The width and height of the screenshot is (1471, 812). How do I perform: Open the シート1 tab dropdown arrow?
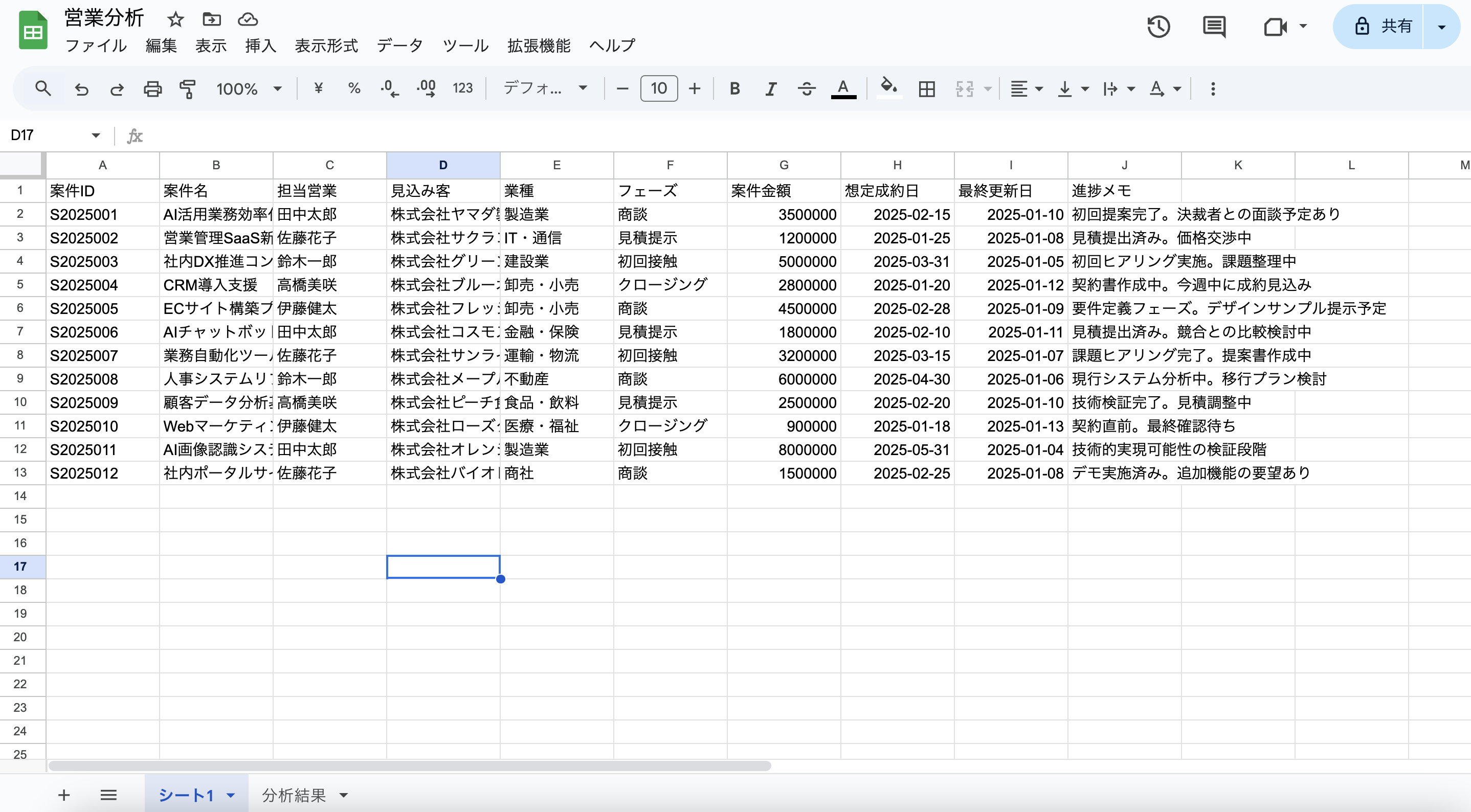click(231, 795)
